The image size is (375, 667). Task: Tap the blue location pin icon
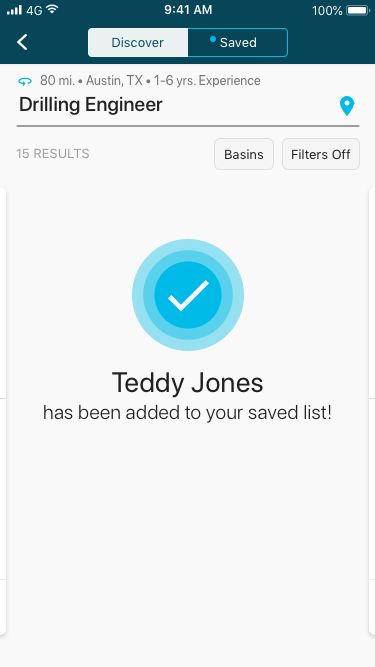(347, 106)
